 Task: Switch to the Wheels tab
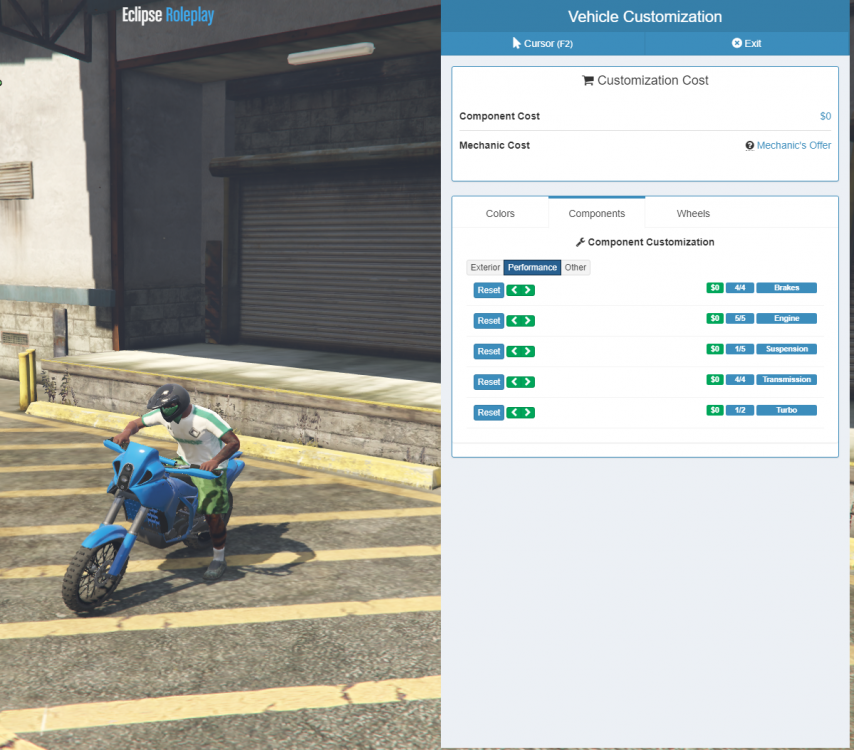pyautogui.click(x=693, y=214)
